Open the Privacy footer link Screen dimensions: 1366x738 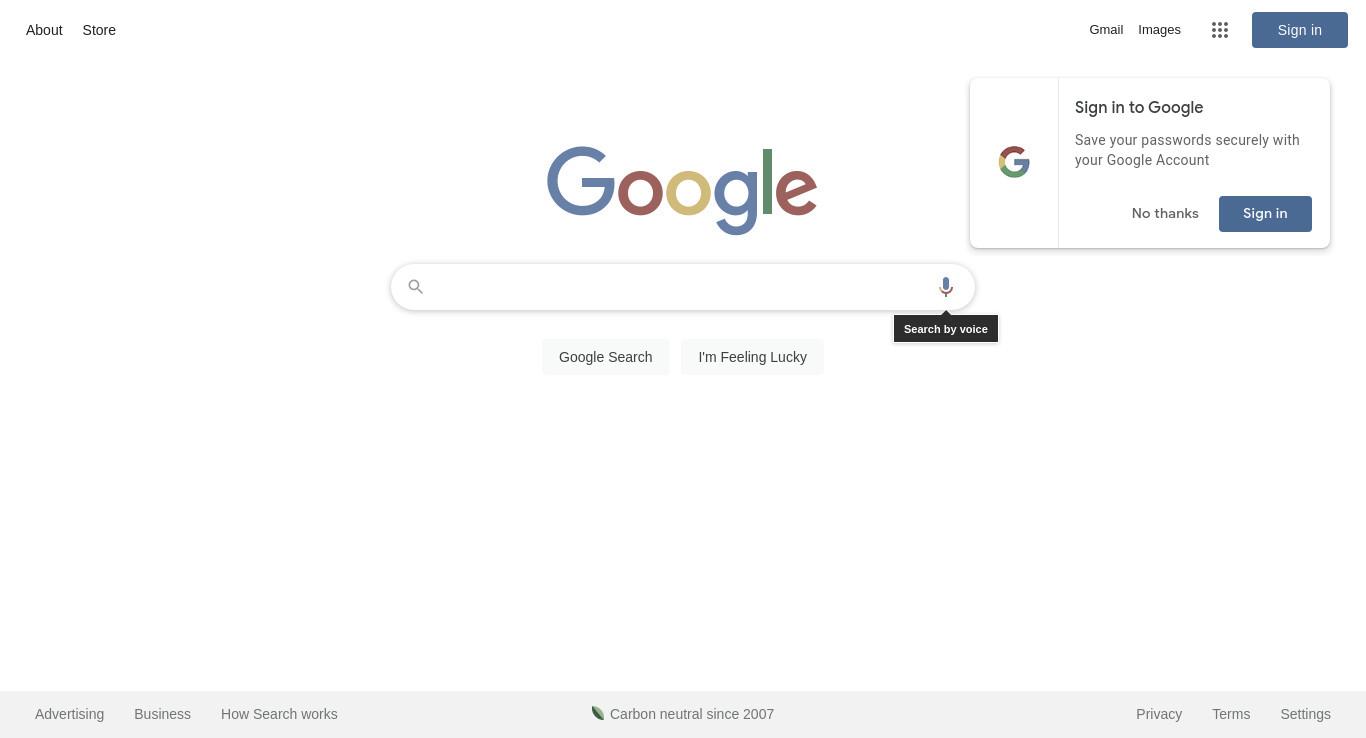(x=1159, y=714)
